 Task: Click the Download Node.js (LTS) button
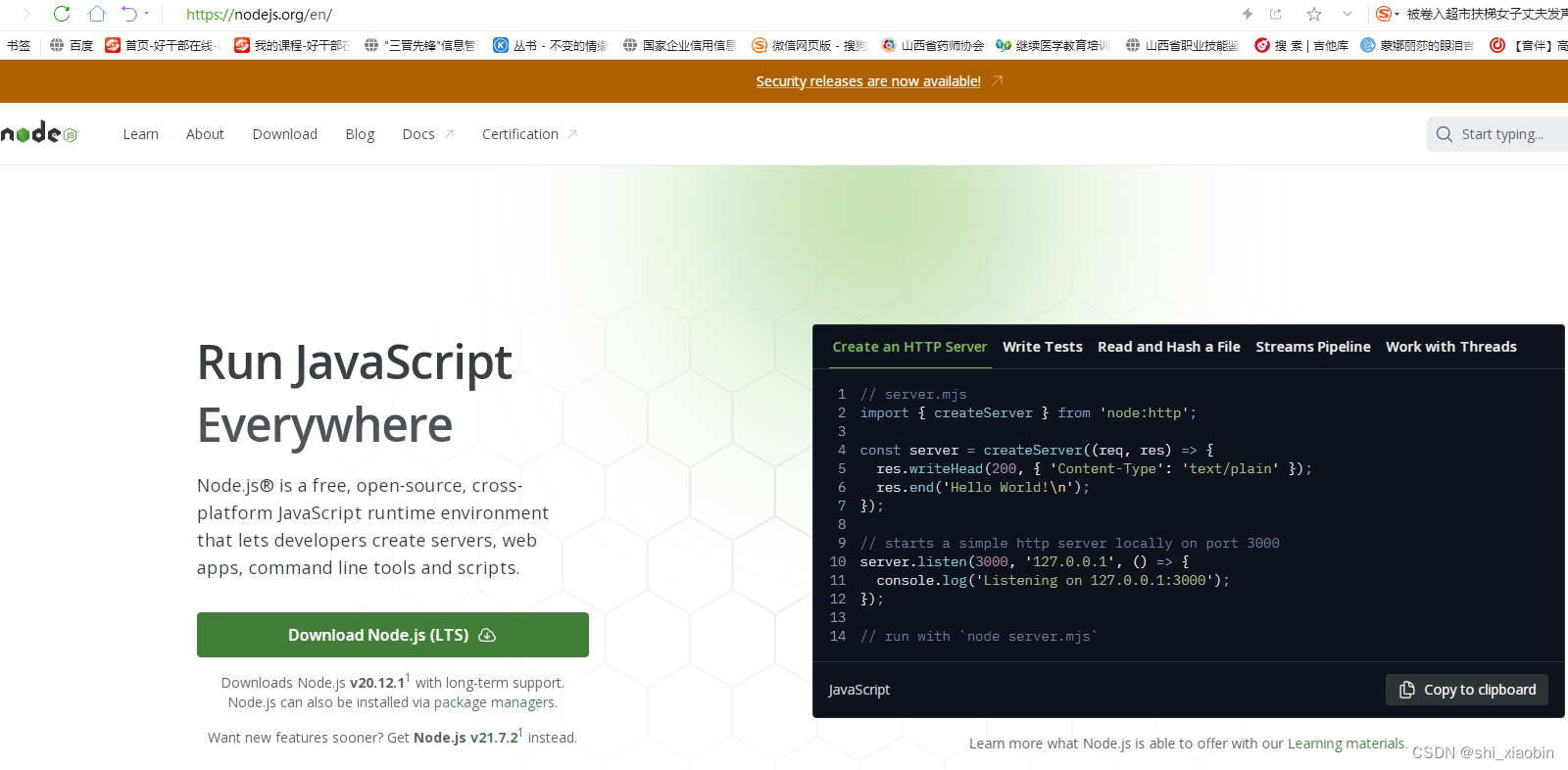point(392,635)
